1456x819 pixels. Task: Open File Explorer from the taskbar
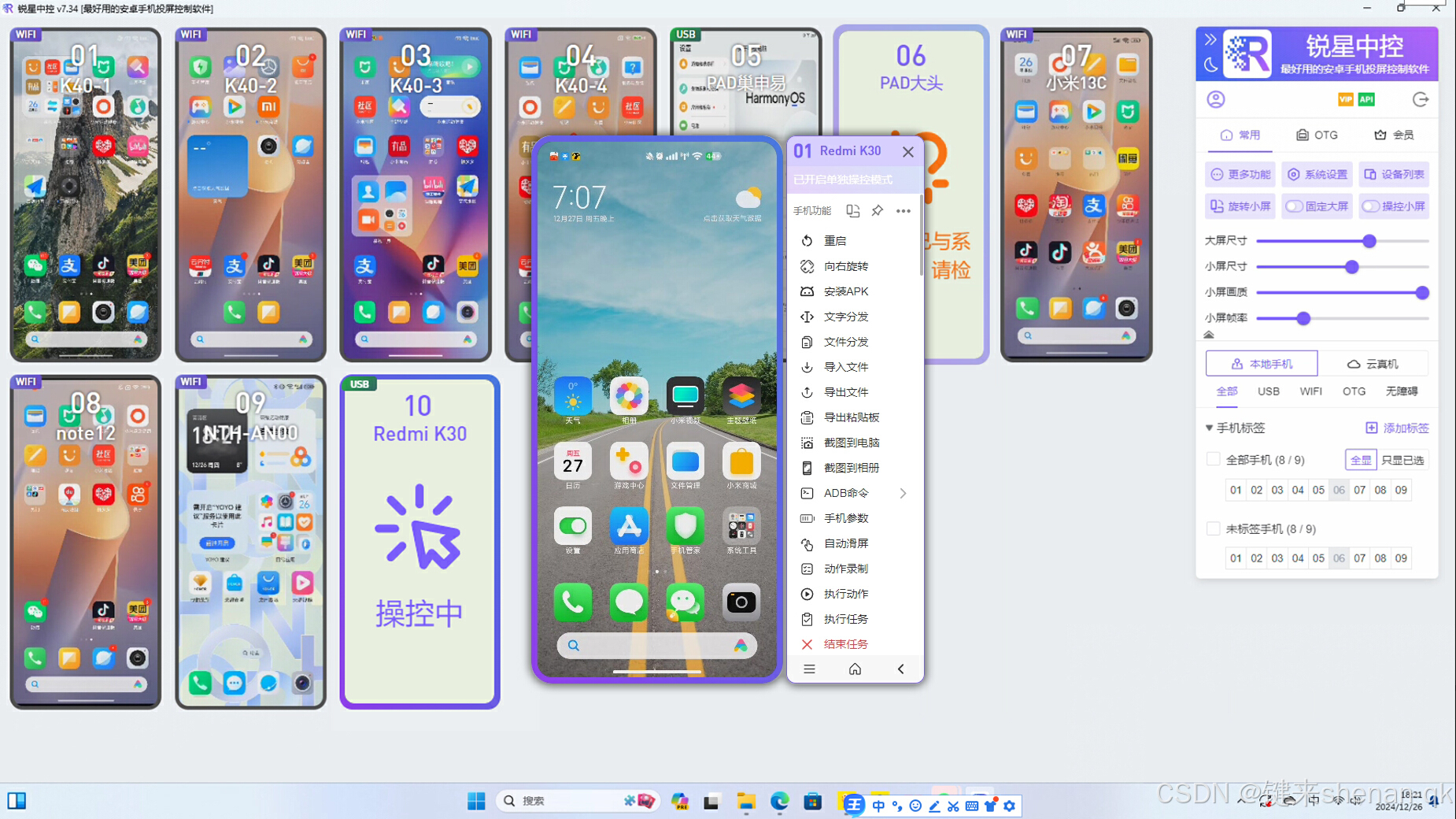coord(745,801)
